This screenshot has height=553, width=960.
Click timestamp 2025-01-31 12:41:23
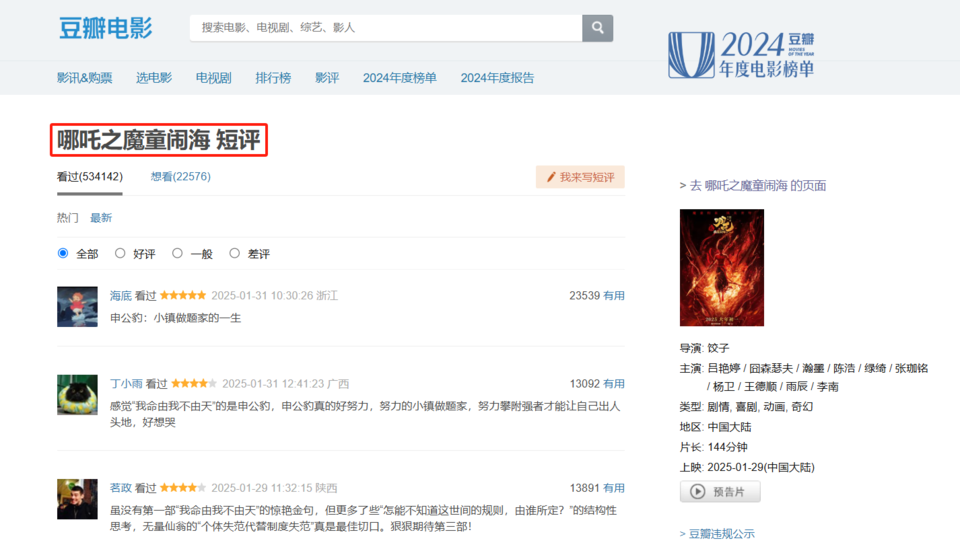273,384
